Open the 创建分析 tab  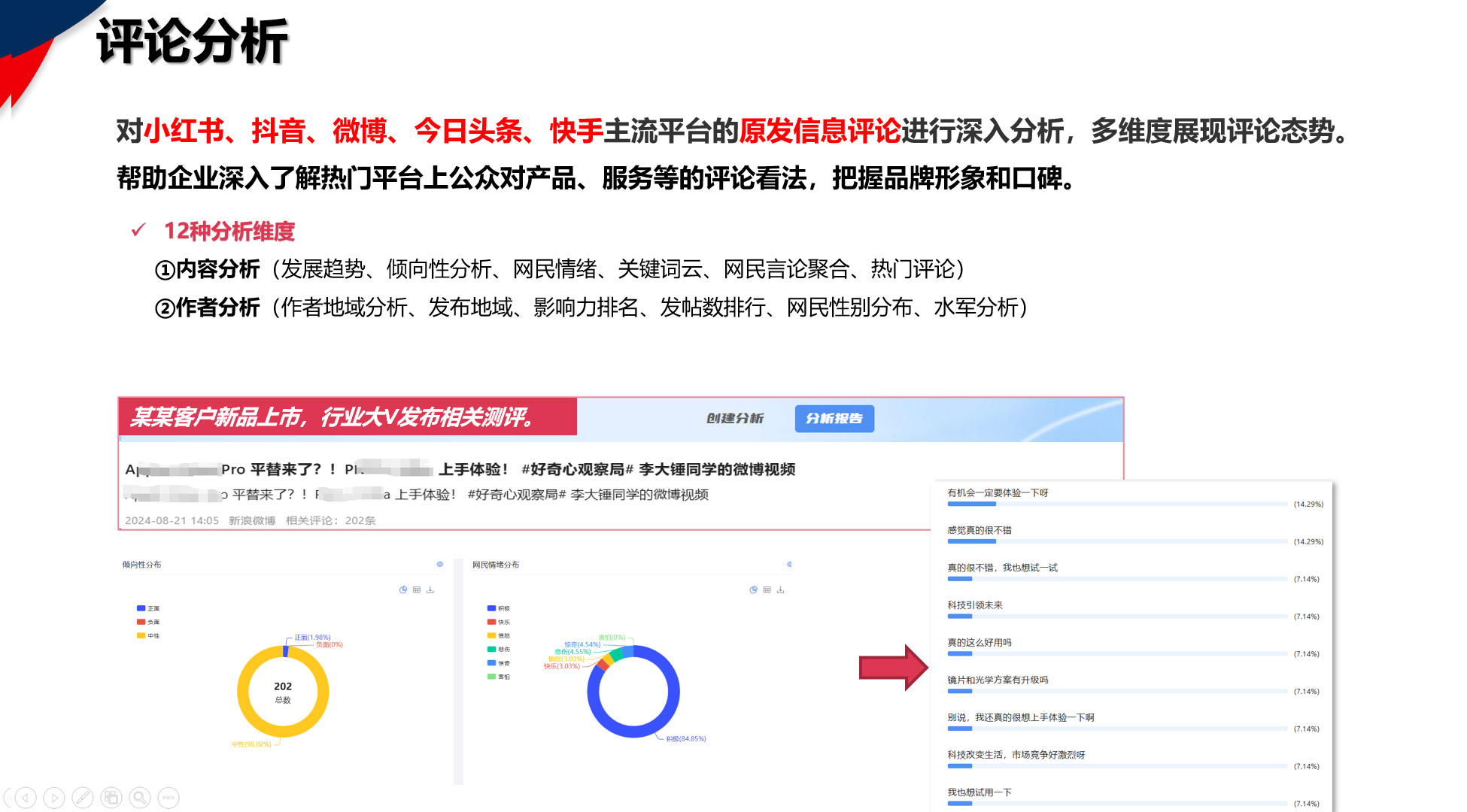(x=734, y=418)
